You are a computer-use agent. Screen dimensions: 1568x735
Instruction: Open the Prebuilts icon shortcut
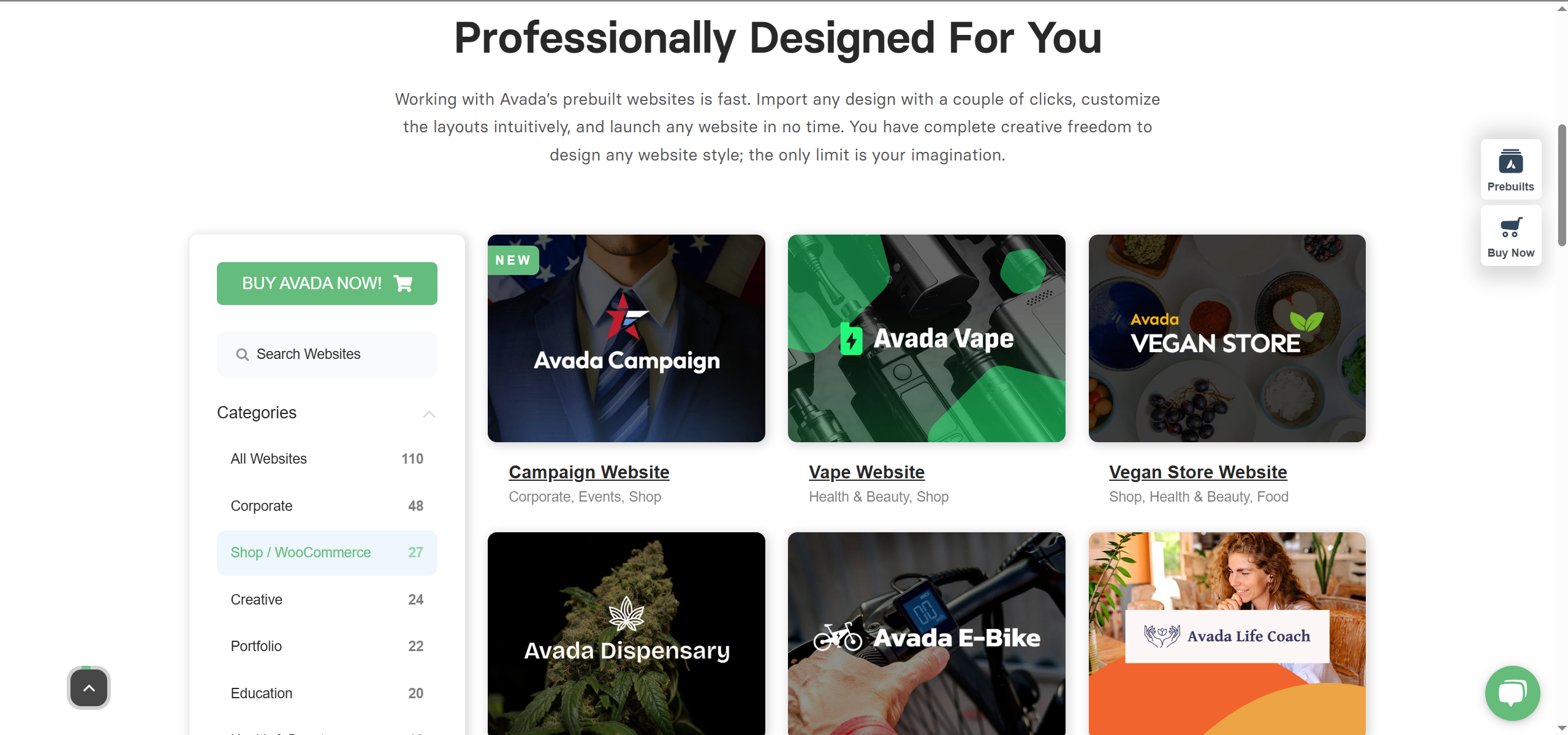pos(1510,162)
